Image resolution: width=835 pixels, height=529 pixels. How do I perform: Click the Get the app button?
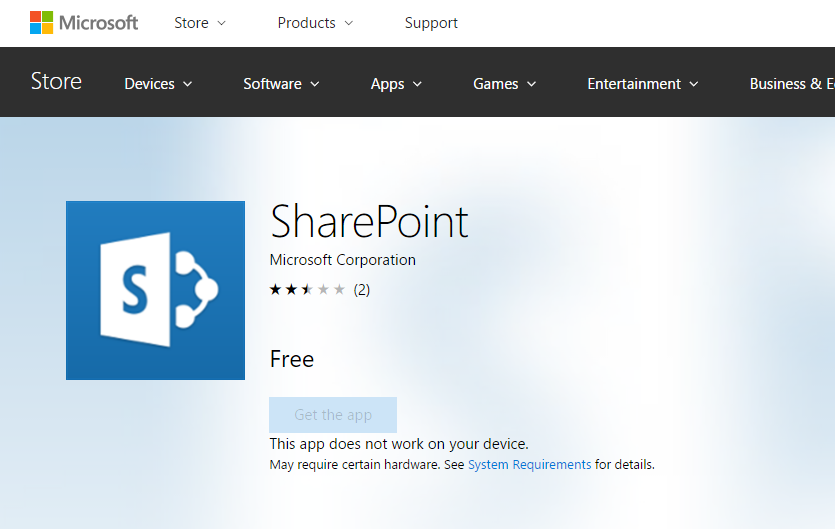tap(333, 414)
